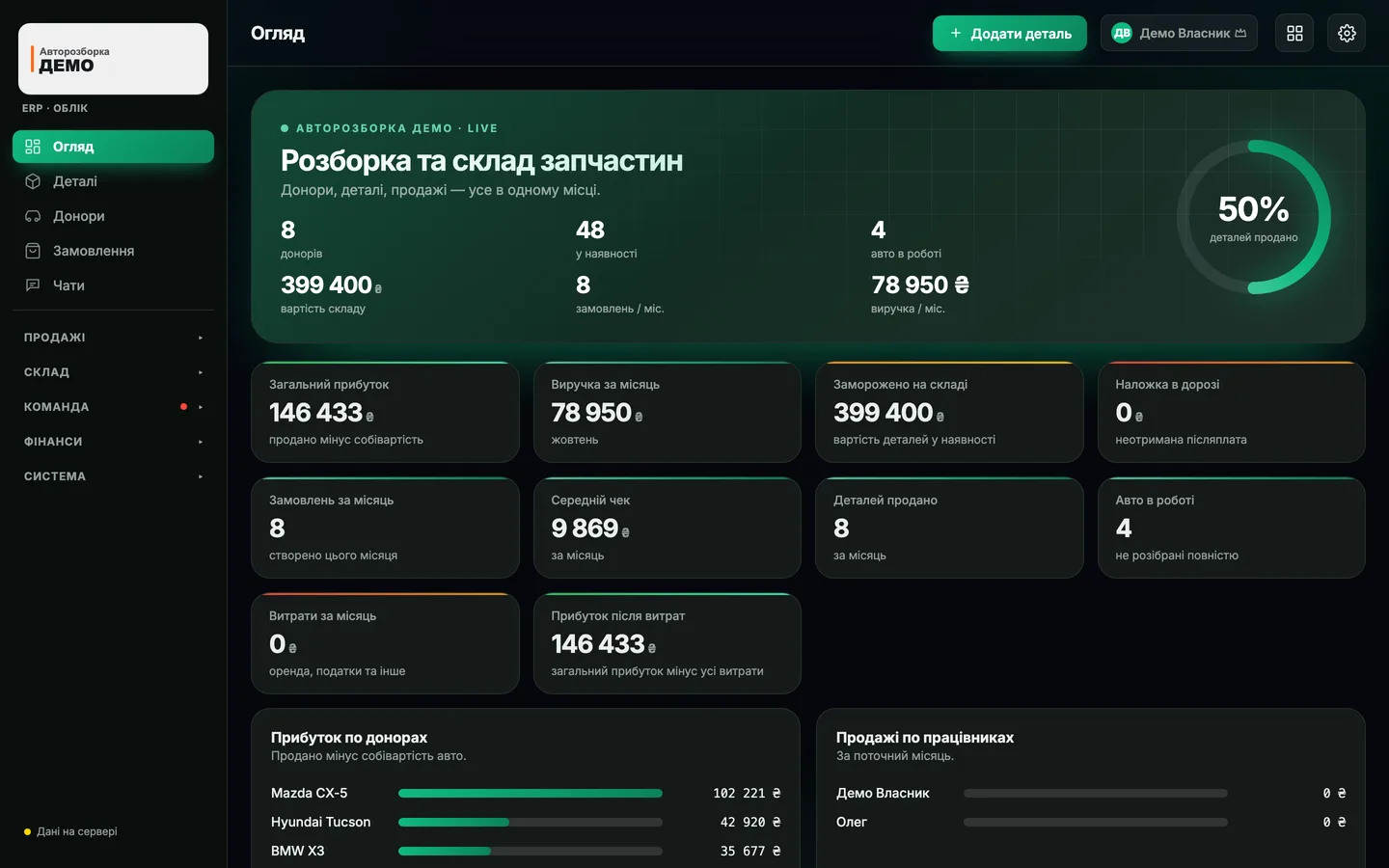
Task: Open the Деталі menu item
Action: tap(113, 181)
